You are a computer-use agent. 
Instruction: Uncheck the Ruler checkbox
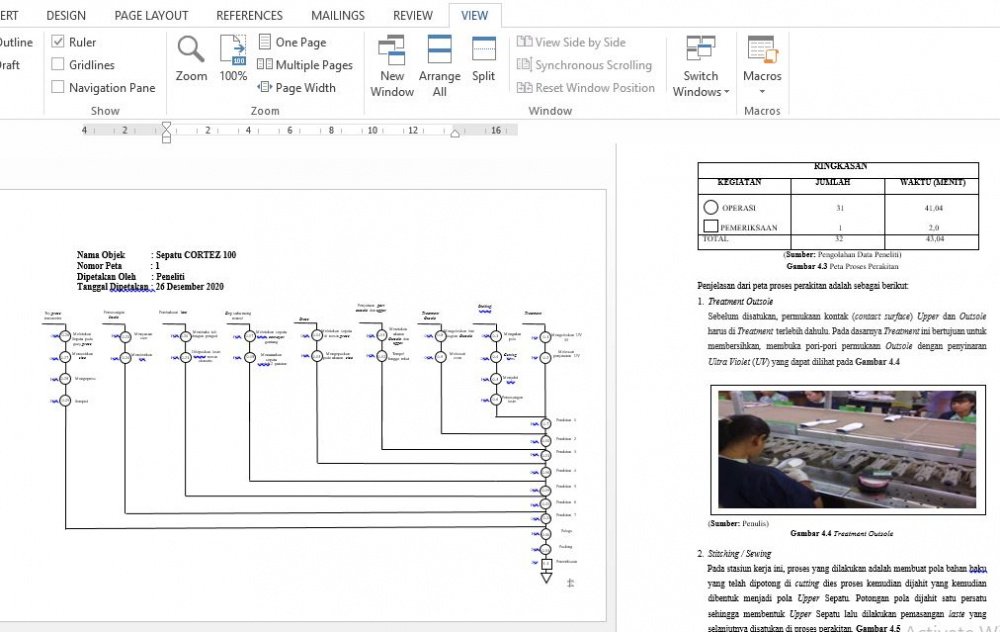[58, 42]
